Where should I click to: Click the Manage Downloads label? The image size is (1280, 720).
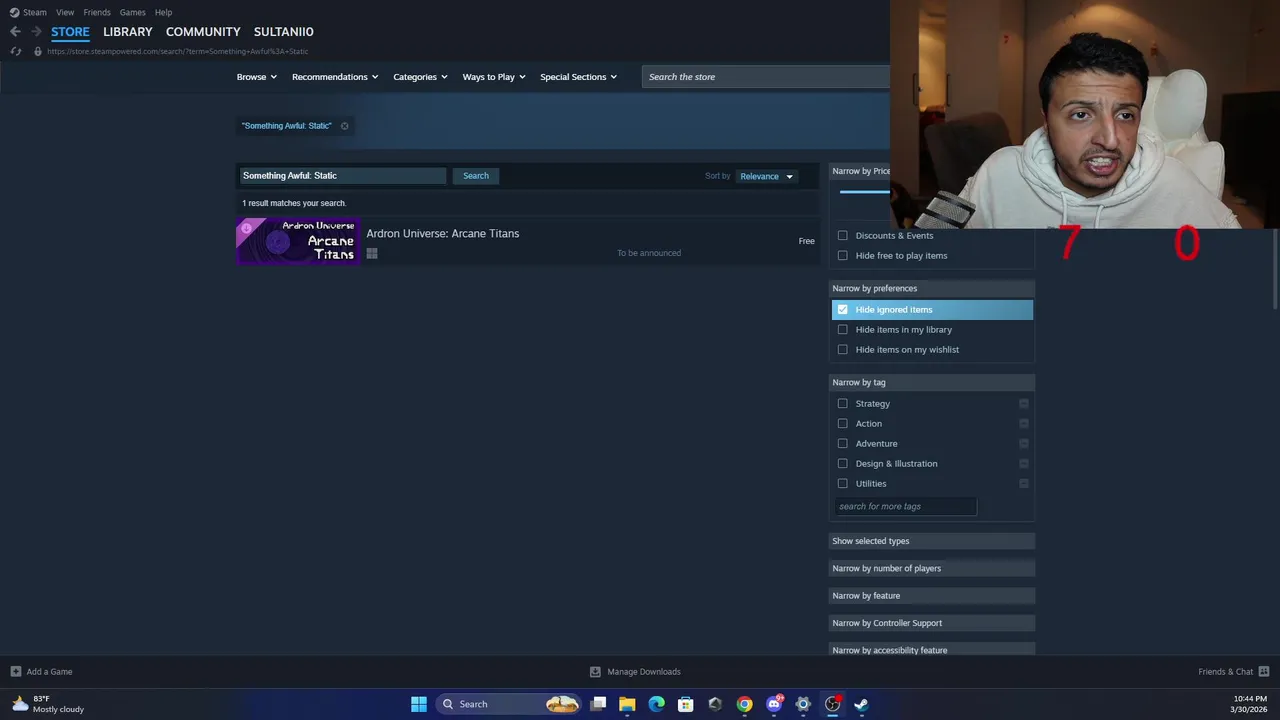pos(644,672)
